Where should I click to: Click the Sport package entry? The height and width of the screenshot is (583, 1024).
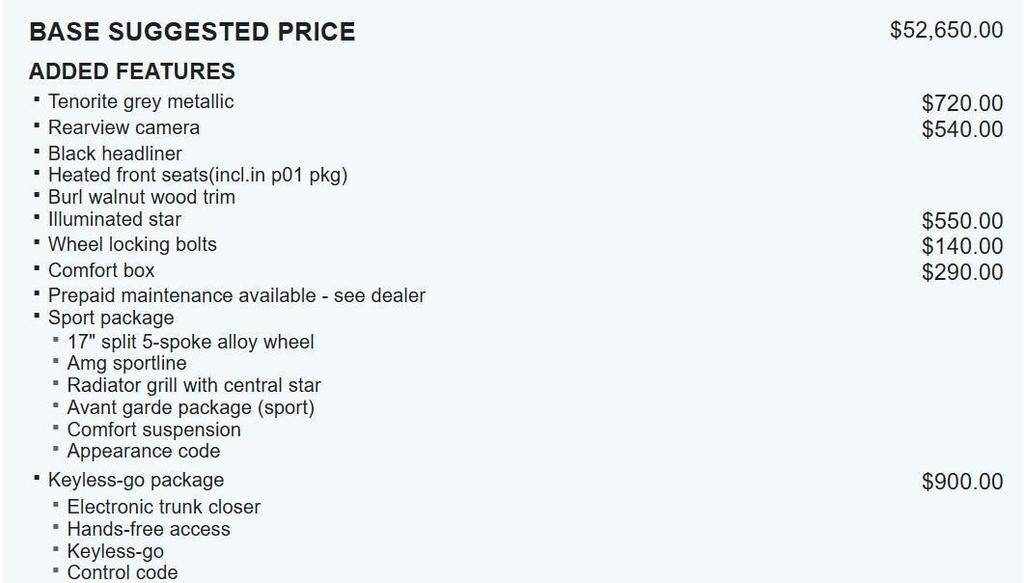click(x=111, y=318)
